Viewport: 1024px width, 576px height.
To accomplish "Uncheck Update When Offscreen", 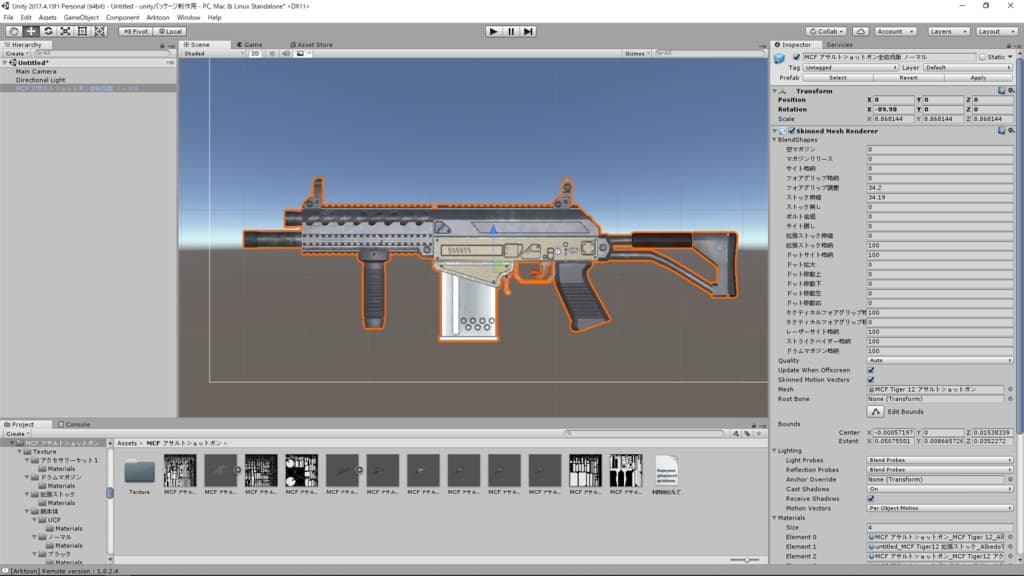I will 870,370.
